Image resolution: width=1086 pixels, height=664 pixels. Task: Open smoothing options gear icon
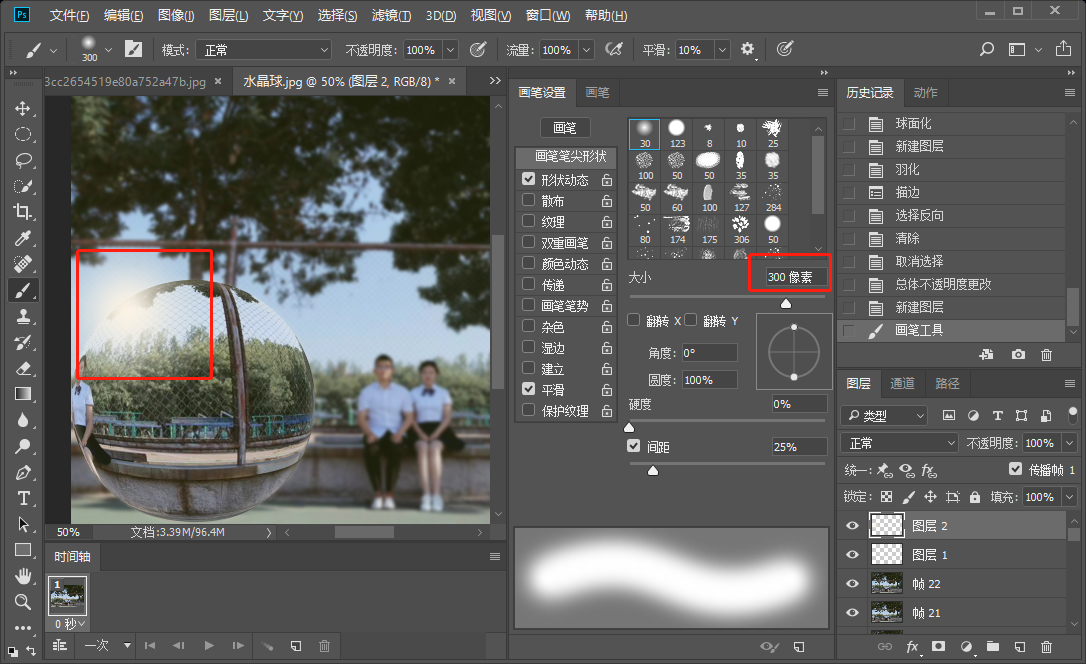(x=747, y=49)
